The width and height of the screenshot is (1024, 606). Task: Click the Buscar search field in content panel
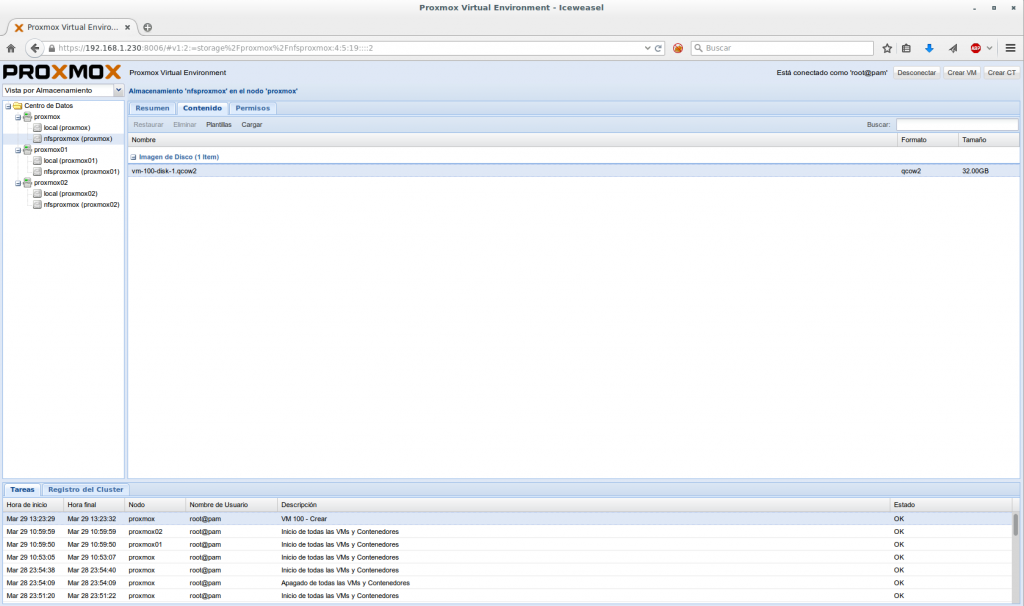[957, 125]
